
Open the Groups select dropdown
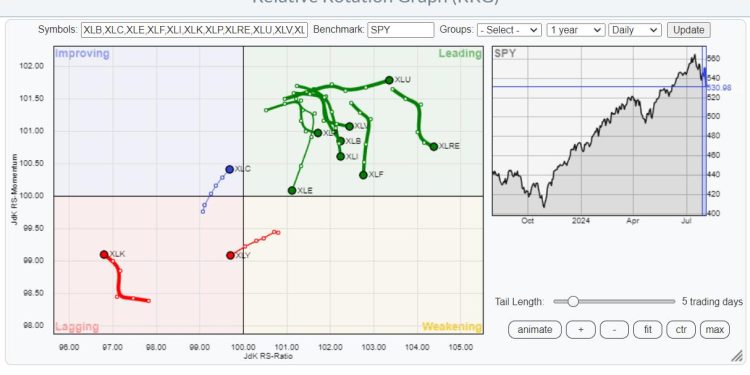509,30
